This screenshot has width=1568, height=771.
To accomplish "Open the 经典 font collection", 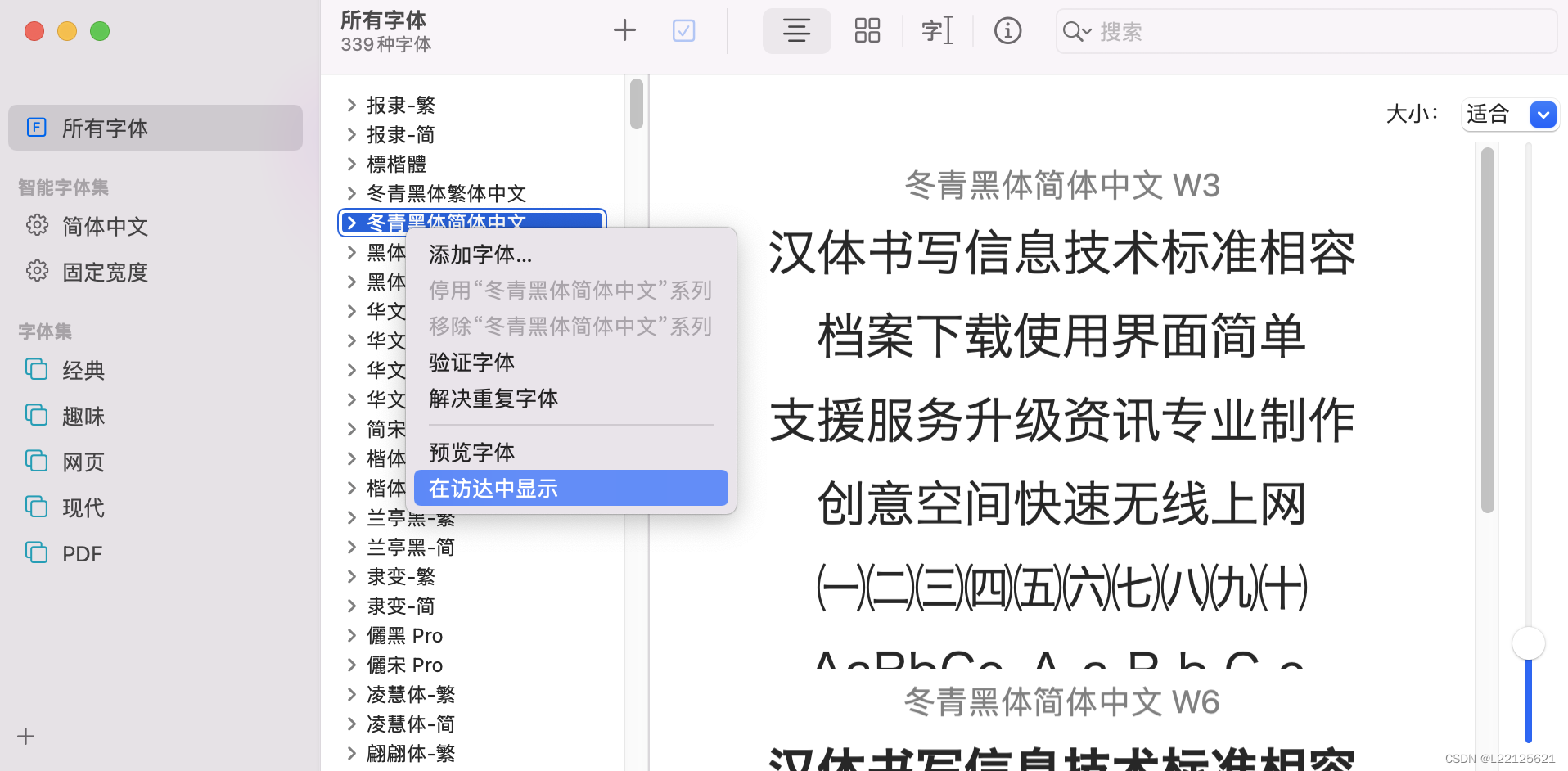I will coord(83,370).
